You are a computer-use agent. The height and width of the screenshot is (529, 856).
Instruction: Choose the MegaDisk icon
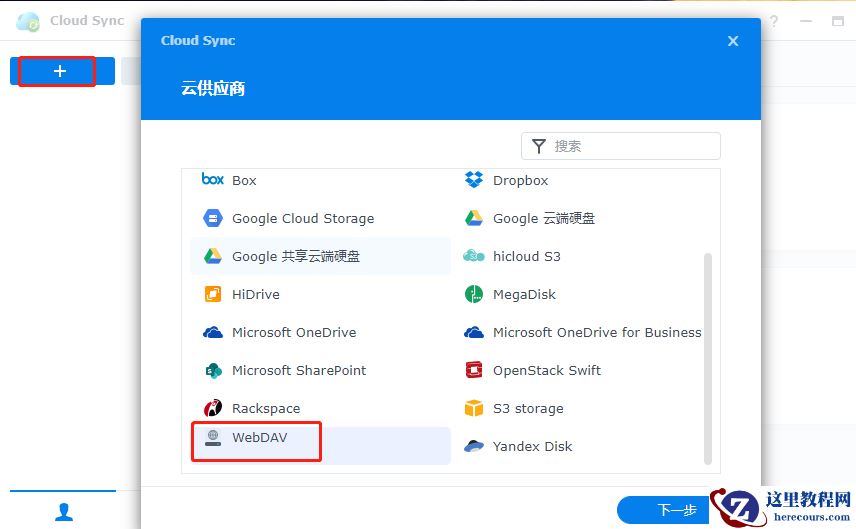[474, 294]
